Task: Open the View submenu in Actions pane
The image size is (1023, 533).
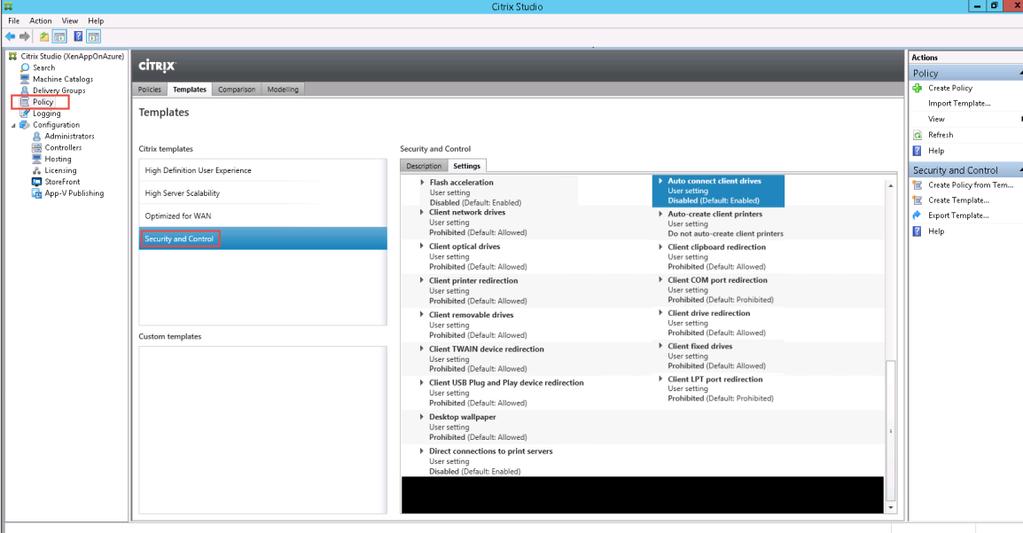Action: [x=936, y=119]
